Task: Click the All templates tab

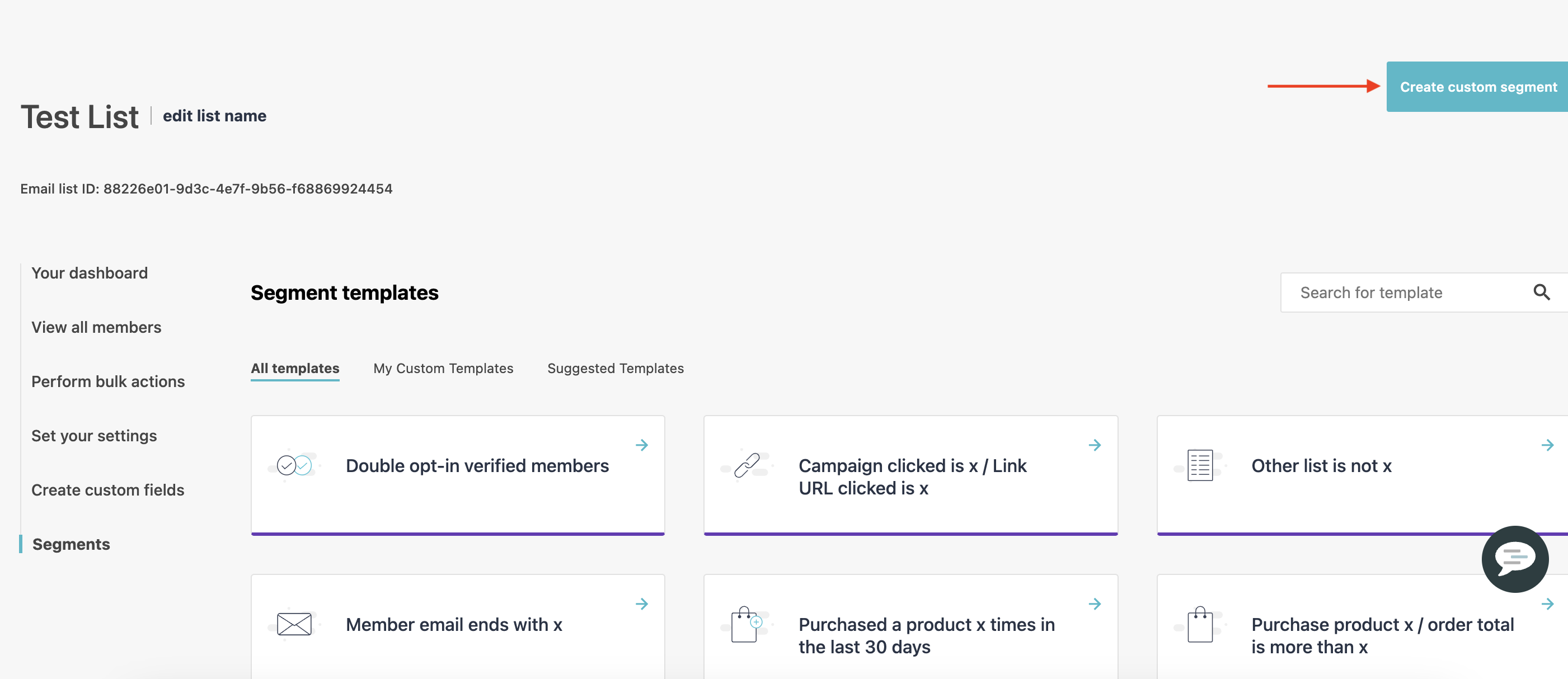Action: coord(295,367)
